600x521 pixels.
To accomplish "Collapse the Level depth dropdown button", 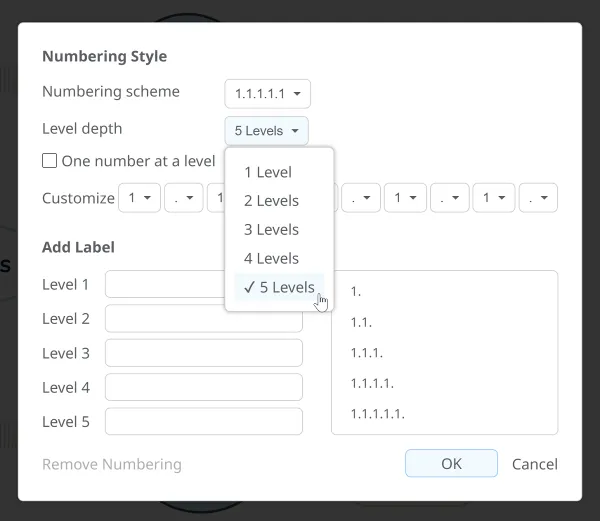I will [x=266, y=131].
